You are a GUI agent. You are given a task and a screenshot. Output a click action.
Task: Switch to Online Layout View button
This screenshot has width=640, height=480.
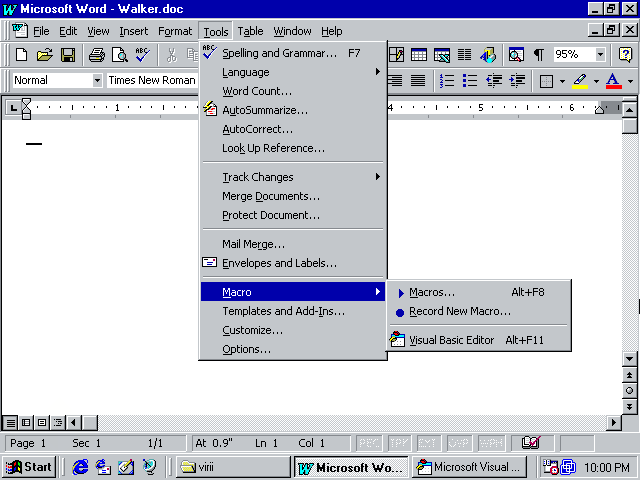click(x=26, y=422)
